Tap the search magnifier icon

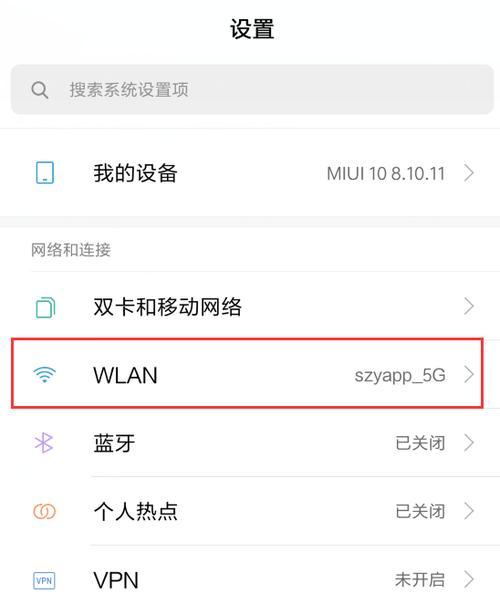coord(40,90)
